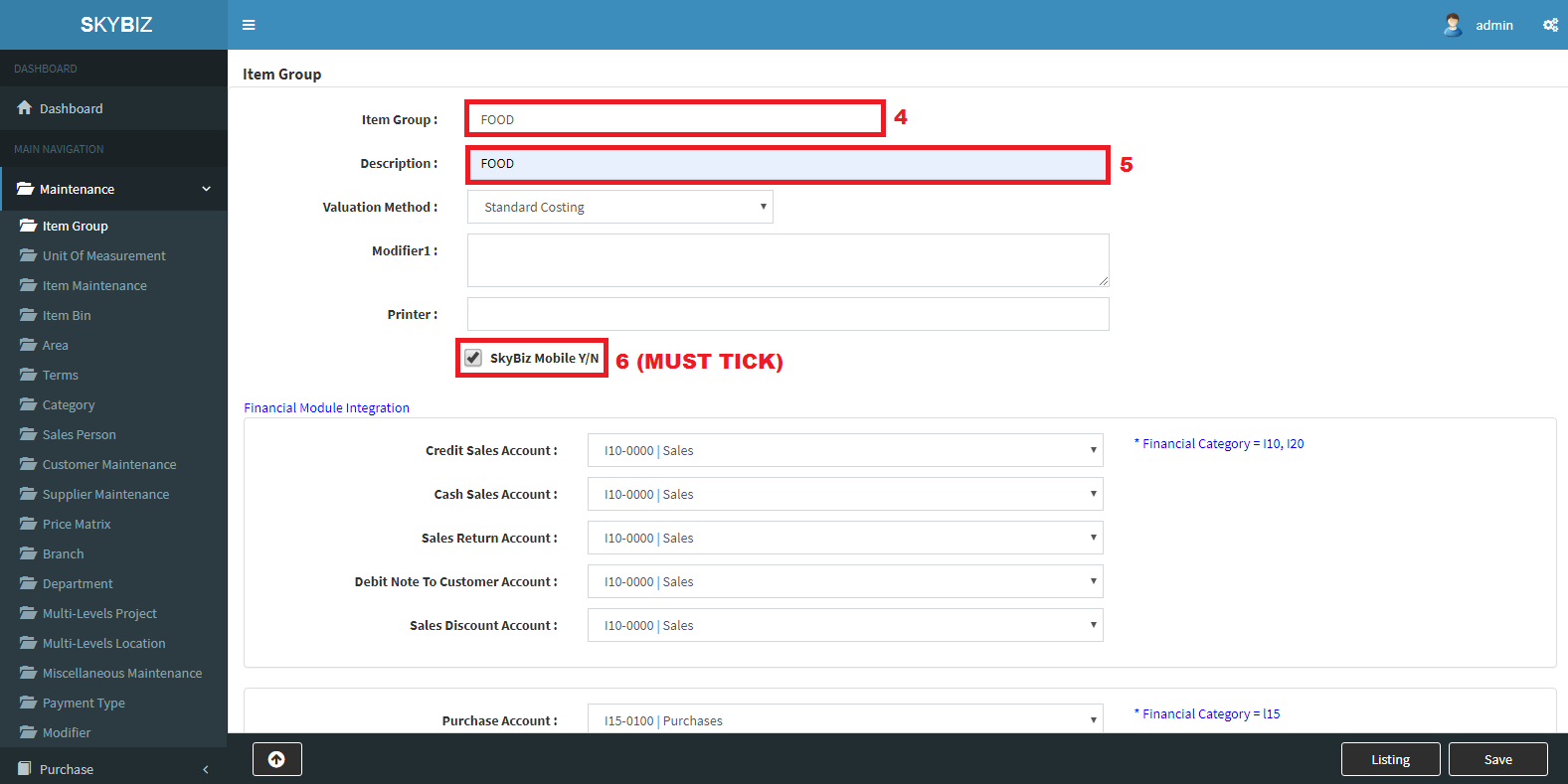Image resolution: width=1568 pixels, height=784 pixels.
Task: Open Unit Of Measurement in sidebar
Action: click(103, 255)
